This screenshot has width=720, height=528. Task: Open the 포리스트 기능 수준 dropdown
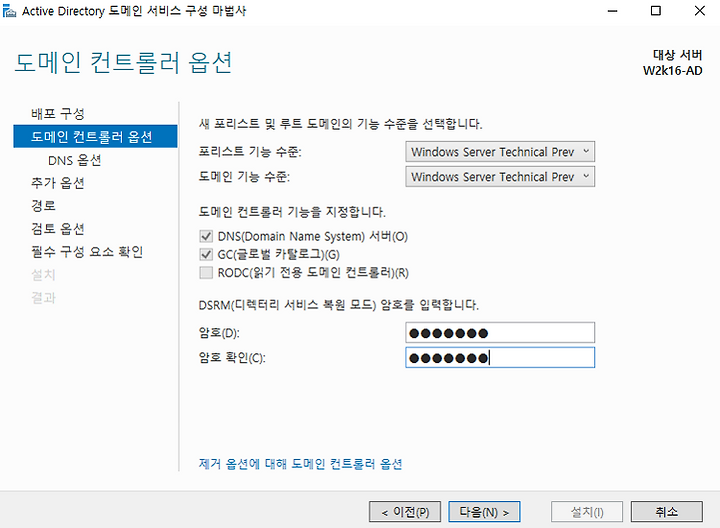point(500,152)
